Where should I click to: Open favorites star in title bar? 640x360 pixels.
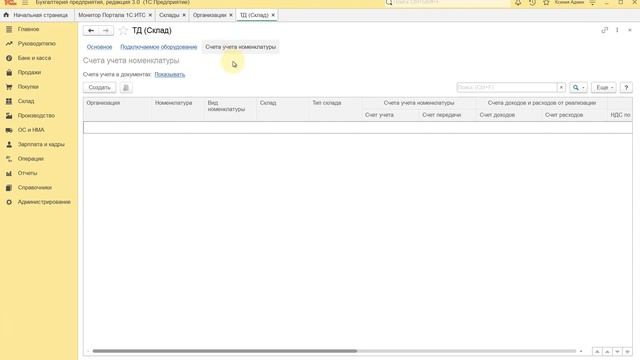point(546,2)
